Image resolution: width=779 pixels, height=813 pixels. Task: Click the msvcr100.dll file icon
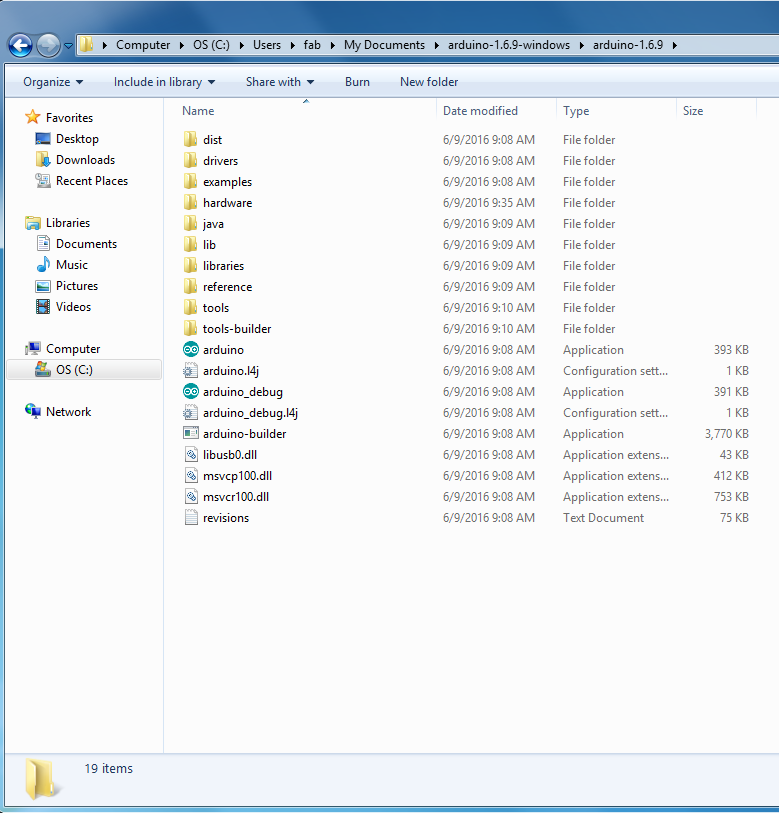click(191, 497)
